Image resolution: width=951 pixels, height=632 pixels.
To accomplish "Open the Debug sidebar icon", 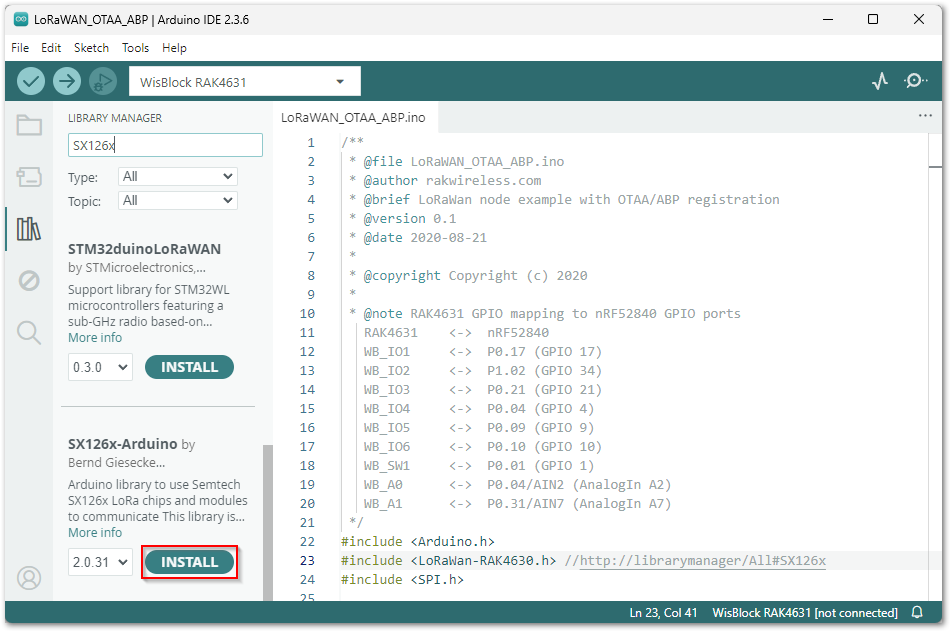I will [x=29, y=281].
